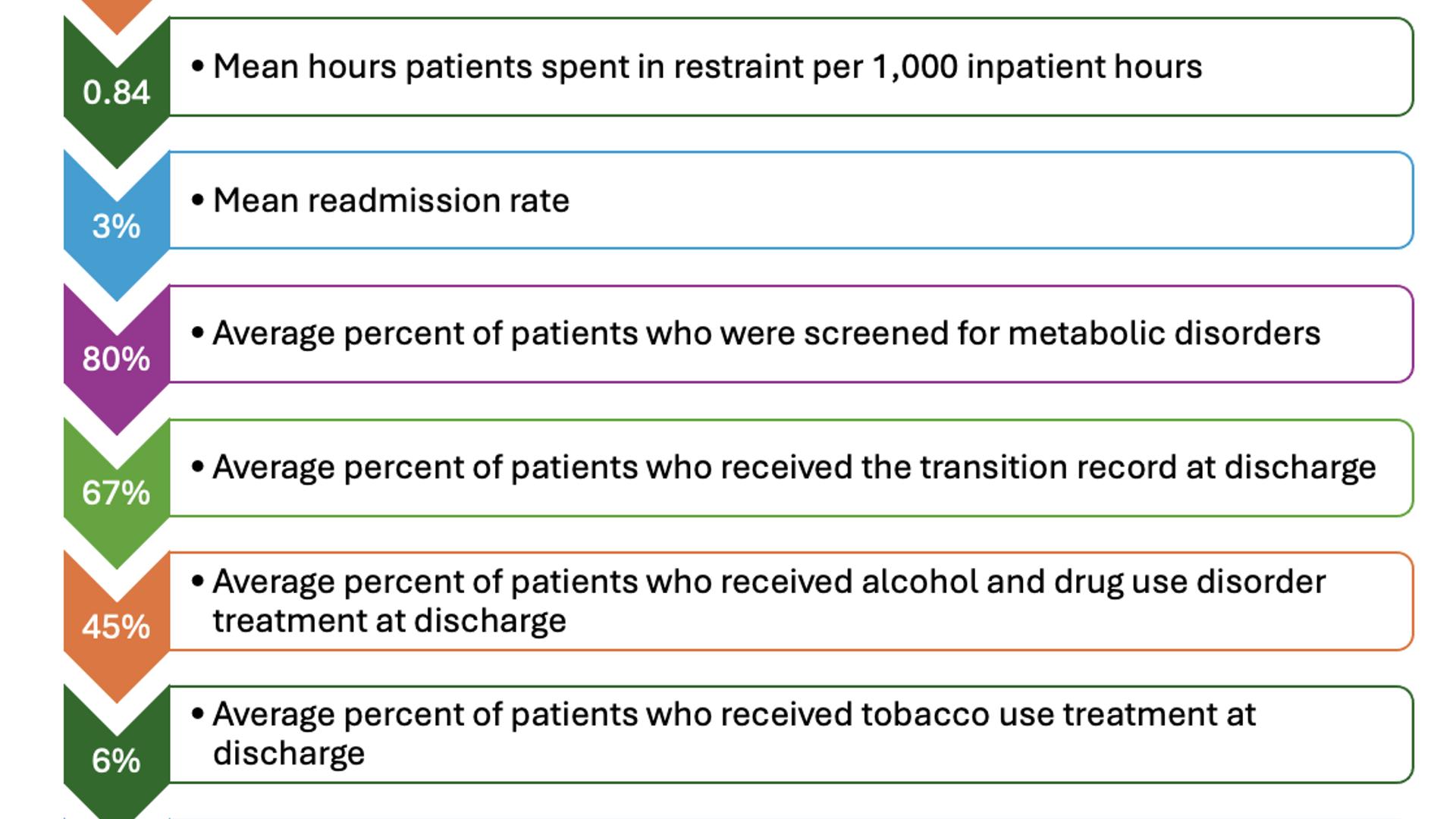Select the alcohol and drug use treatment text
This screenshot has width=1456, height=819.
(x=768, y=601)
